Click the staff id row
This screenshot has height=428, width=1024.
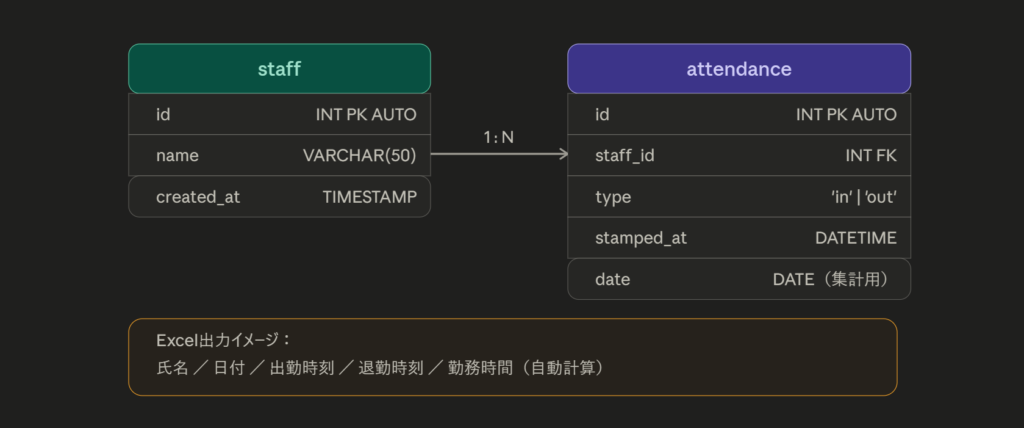pos(280,114)
